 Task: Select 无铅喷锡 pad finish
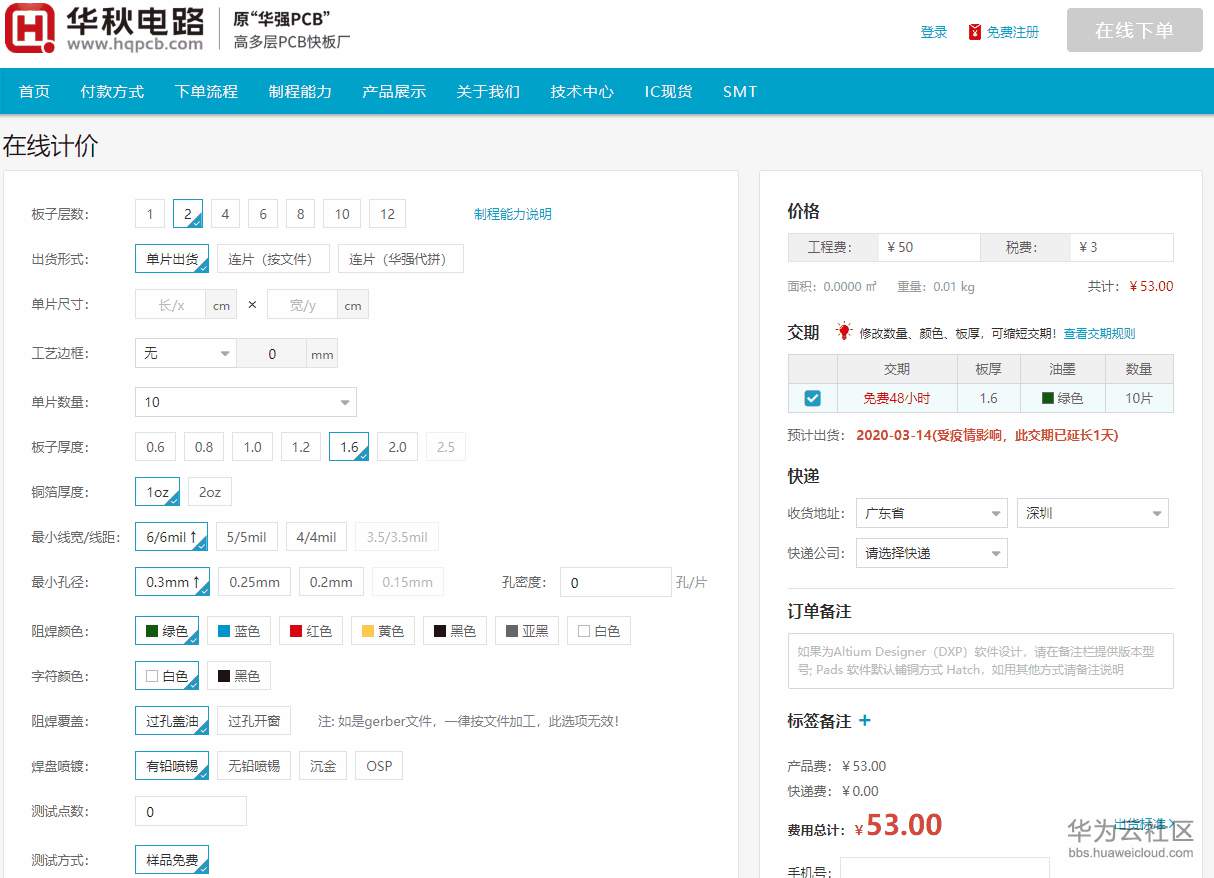254,766
